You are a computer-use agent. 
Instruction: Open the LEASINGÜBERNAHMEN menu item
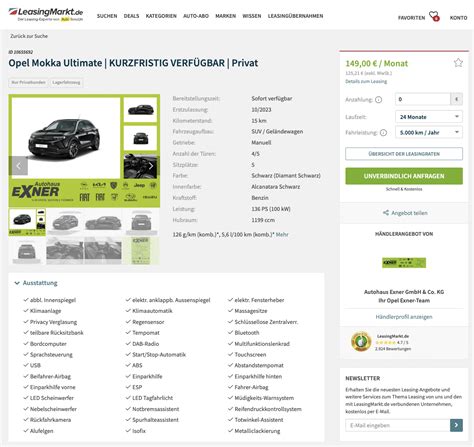[x=295, y=16]
